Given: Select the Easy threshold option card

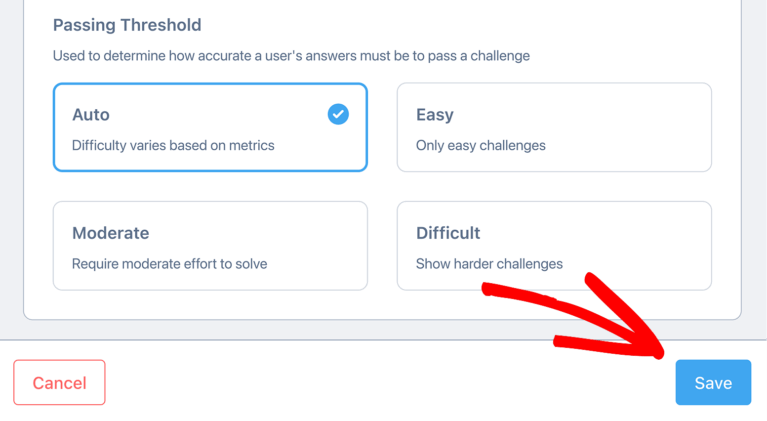Looking at the screenshot, I should (x=554, y=127).
